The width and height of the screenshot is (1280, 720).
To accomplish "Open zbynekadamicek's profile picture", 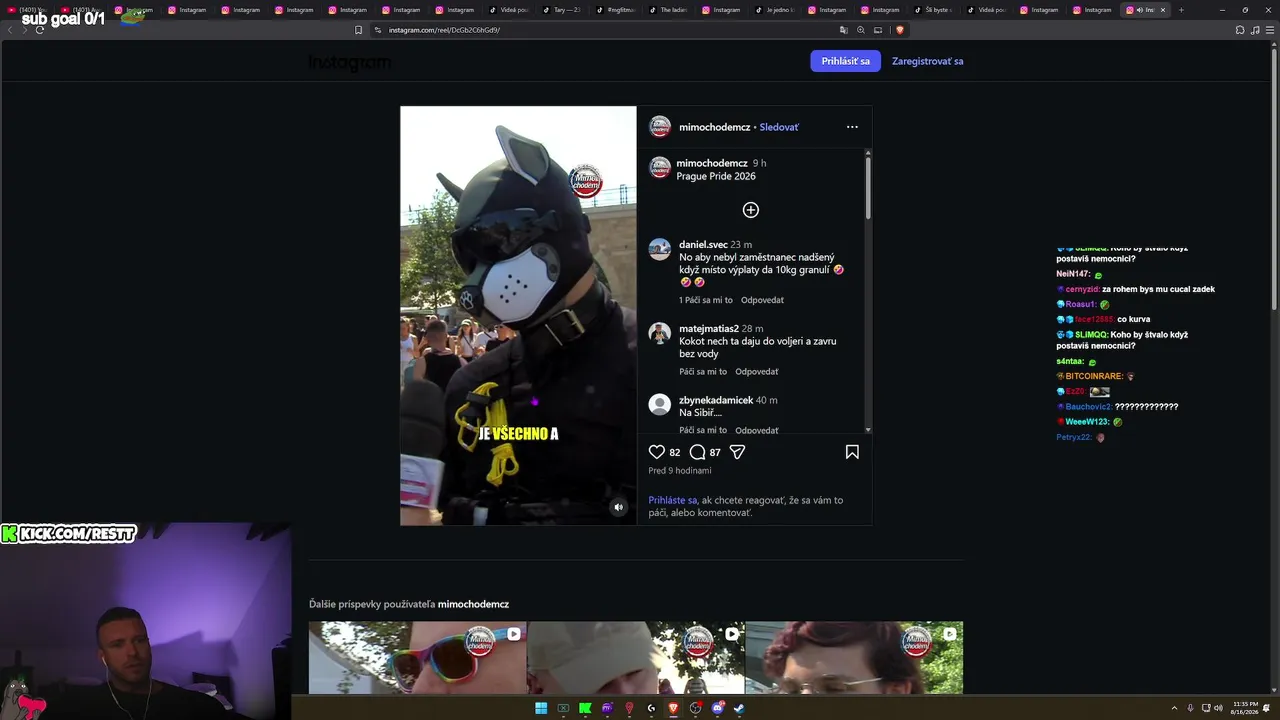I will (x=660, y=405).
